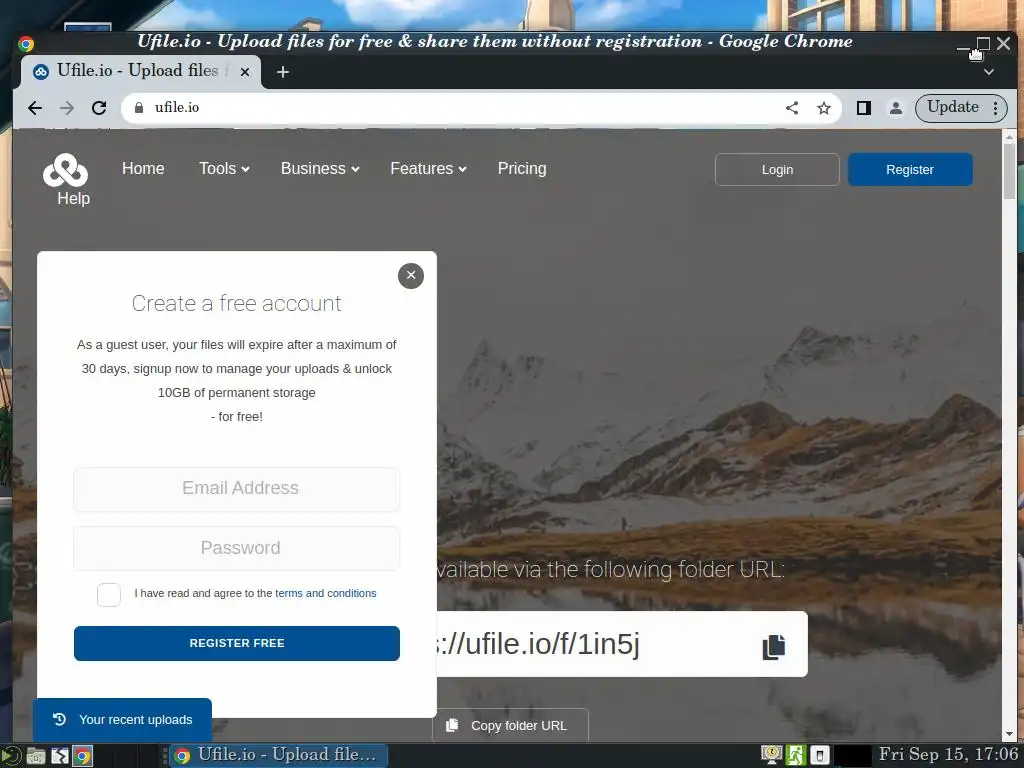Click the Chrome back arrow
Screen dimensions: 1024x768
click(x=35, y=108)
